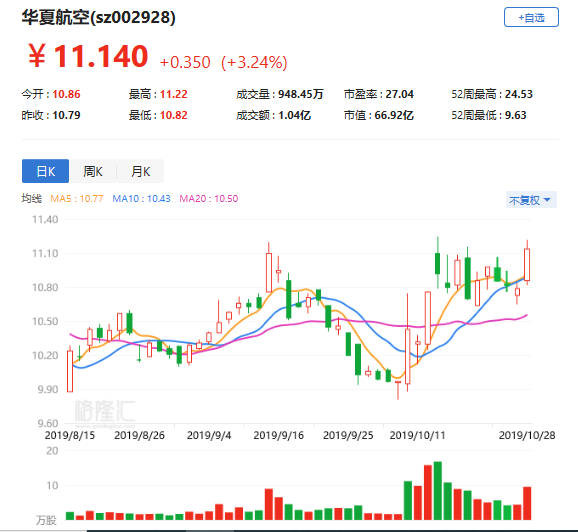The image size is (578, 532).
Task: Click the 市盈率 value 27.04
Action: coord(400,94)
